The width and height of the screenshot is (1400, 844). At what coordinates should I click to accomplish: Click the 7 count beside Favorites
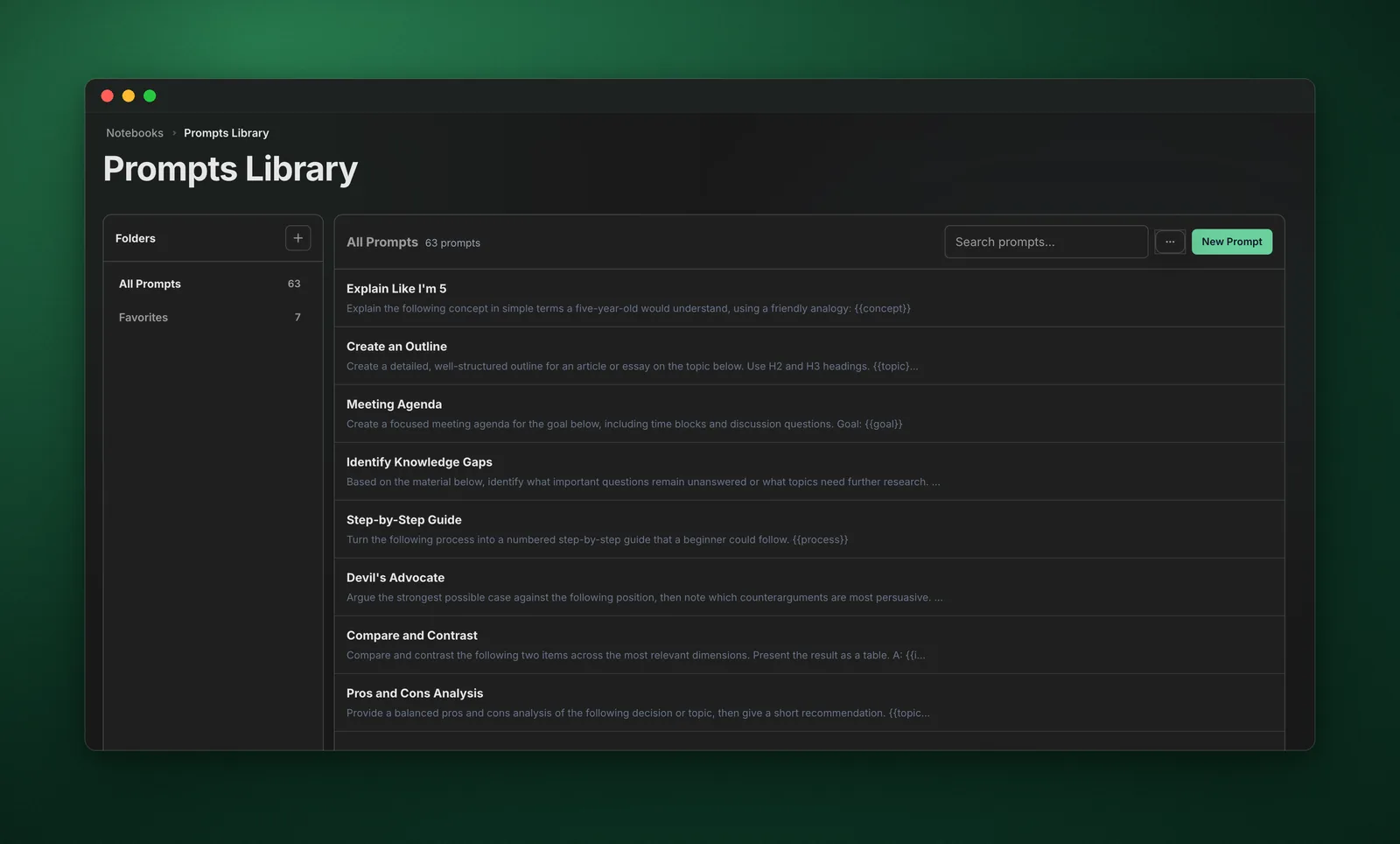click(x=297, y=317)
